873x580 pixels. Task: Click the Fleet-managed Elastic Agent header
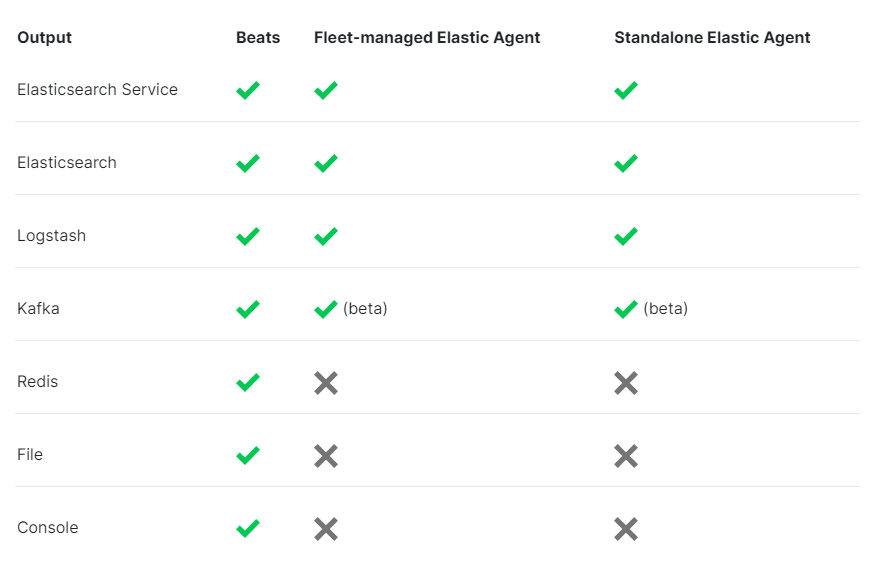(427, 38)
